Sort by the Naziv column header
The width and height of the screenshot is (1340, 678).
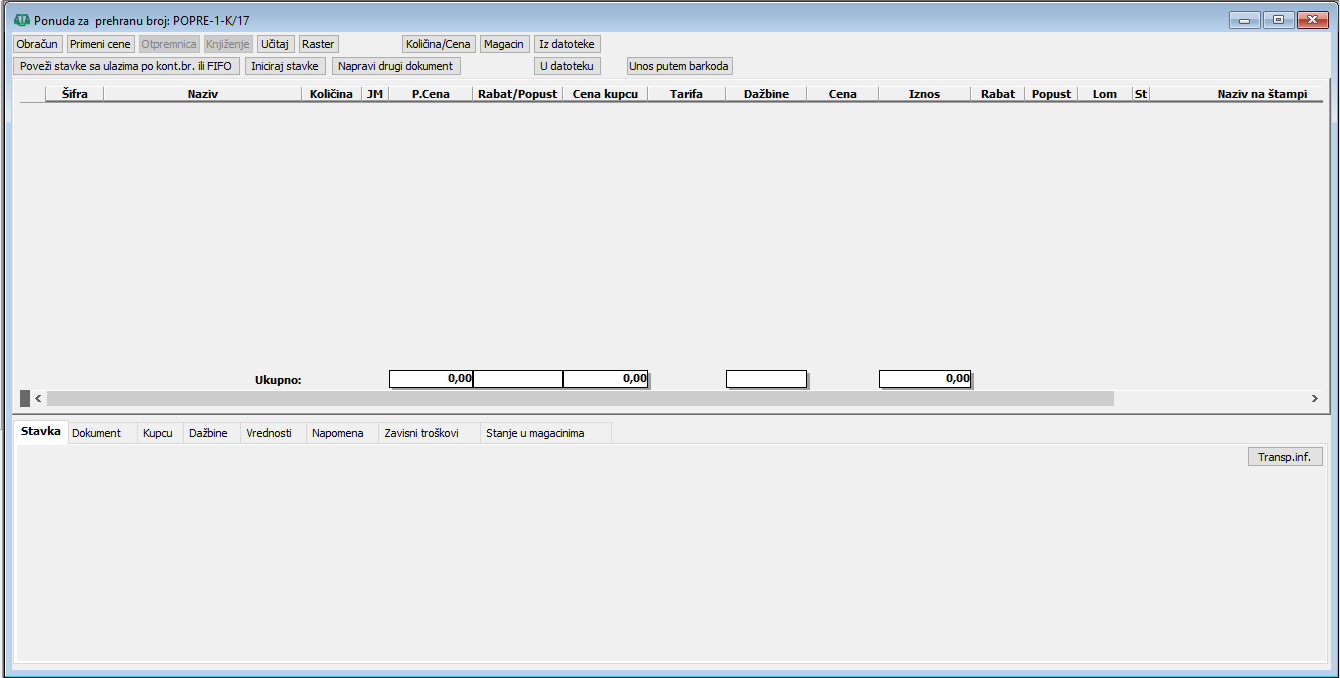click(x=202, y=94)
